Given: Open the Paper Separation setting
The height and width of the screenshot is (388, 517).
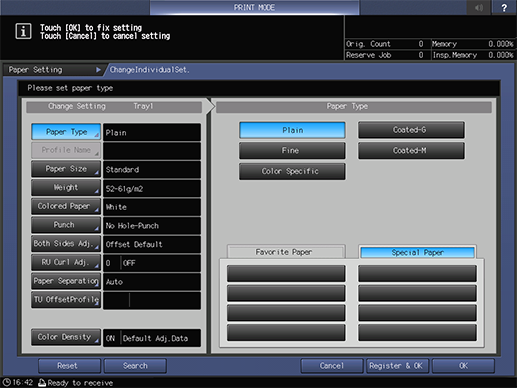Looking at the screenshot, I should pyautogui.click(x=66, y=281).
